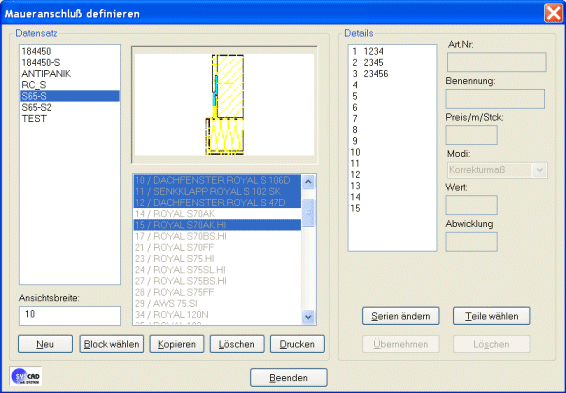The image size is (566, 393).
Task: Click the Neu button
Action: click(x=45, y=344)
